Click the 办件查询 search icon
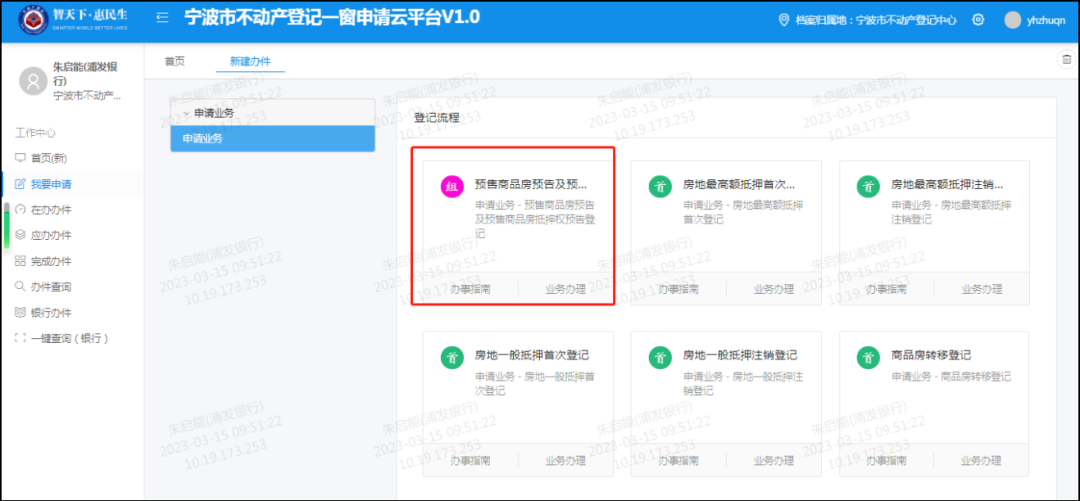This screenshot has width=1080, height=501. (20, 287)
